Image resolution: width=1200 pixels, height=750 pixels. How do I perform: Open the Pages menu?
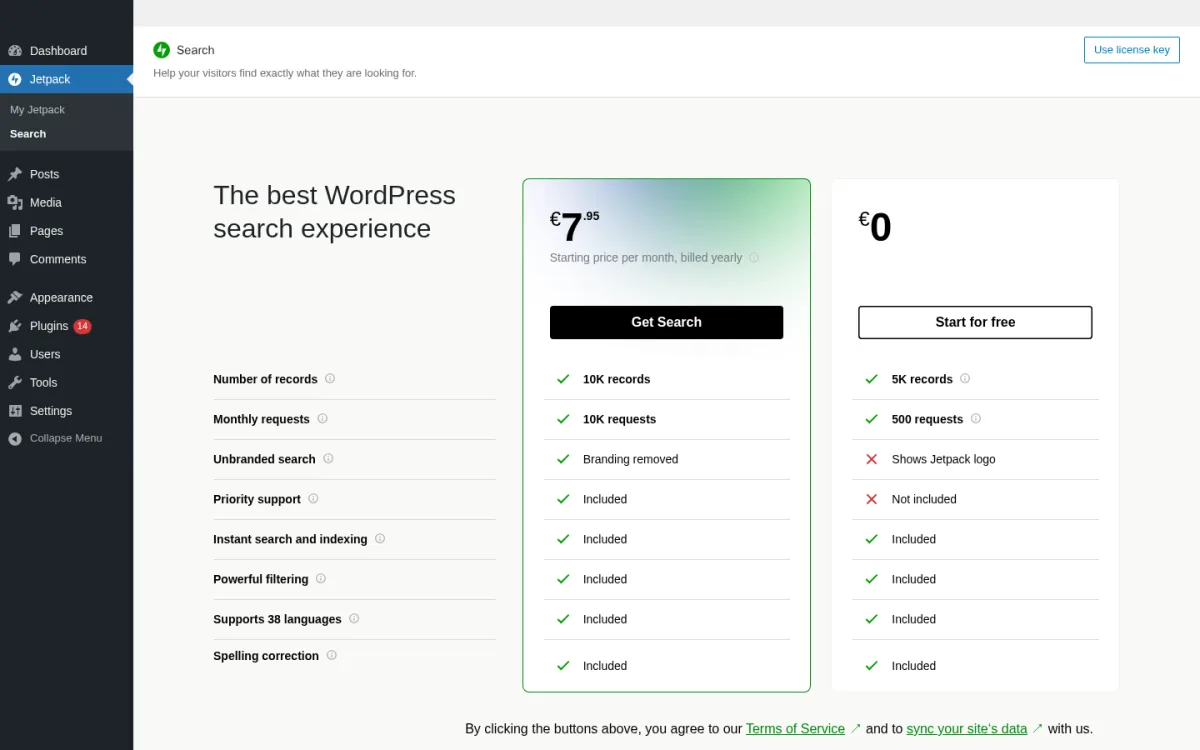point(66,231)
